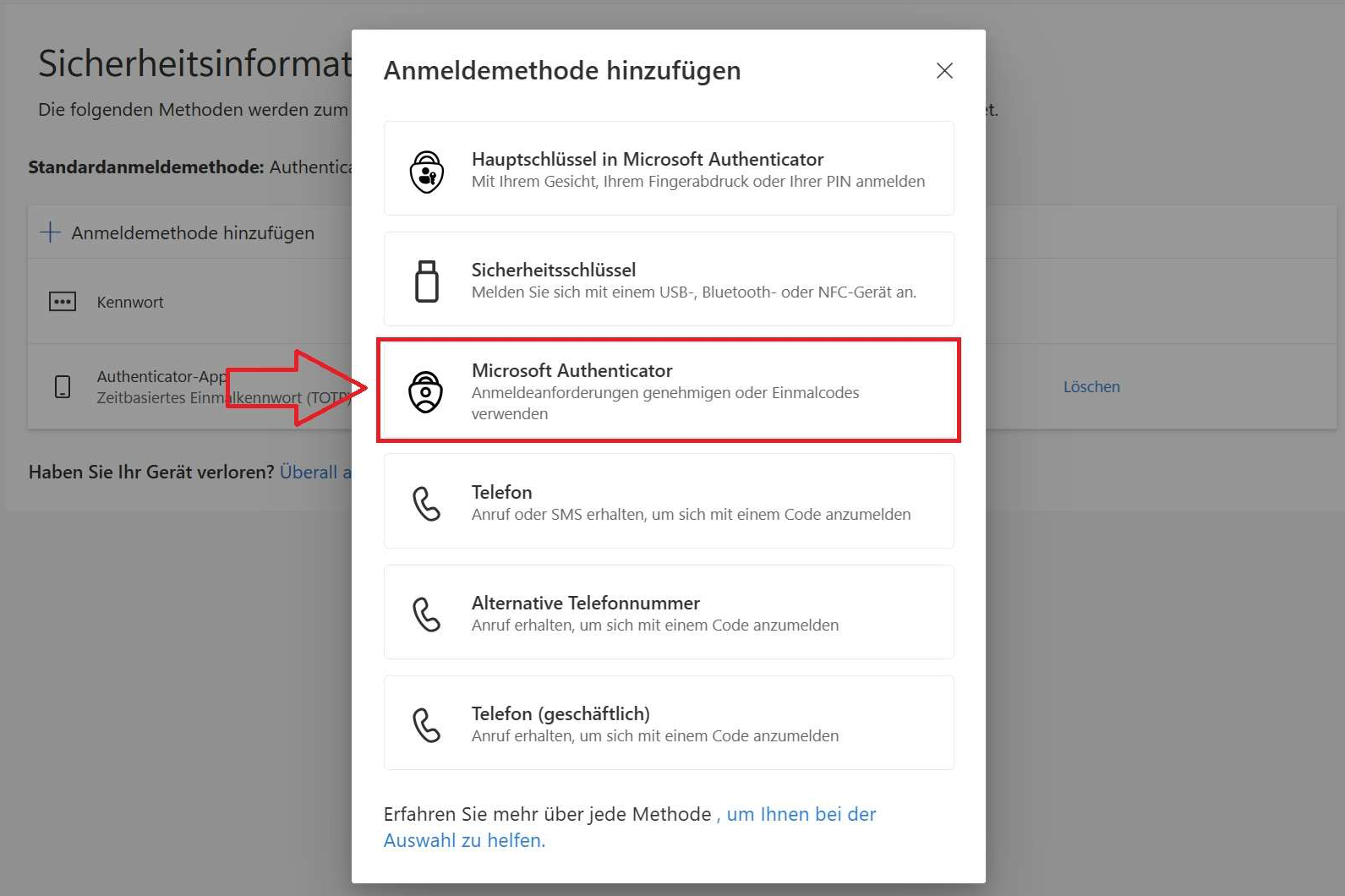Open the link to help choosing a method
The width and height of the screenshot is (1345, 896).
tap(800, 815)
